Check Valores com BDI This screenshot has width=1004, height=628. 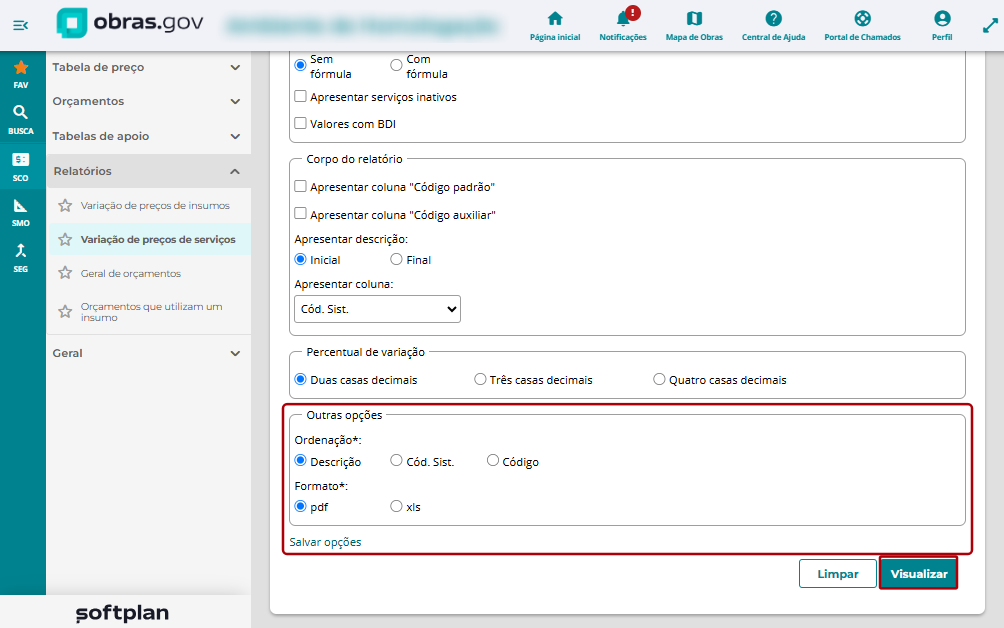300,123
